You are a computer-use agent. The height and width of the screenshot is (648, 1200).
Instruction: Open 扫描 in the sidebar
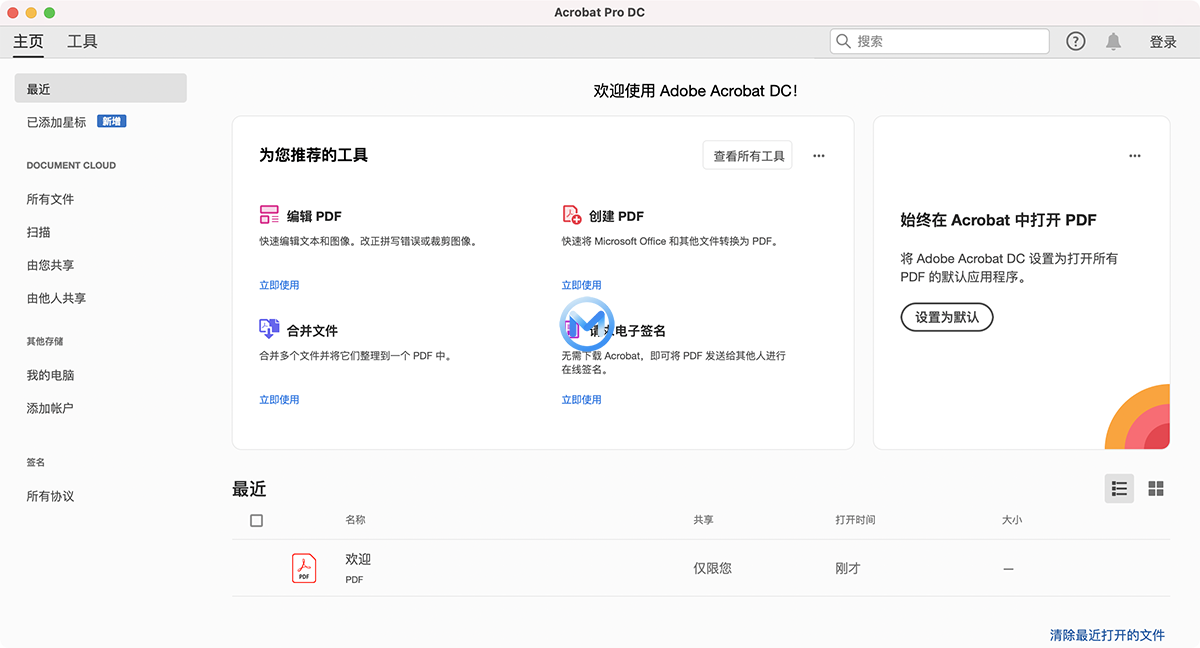(x=38, y=232)
